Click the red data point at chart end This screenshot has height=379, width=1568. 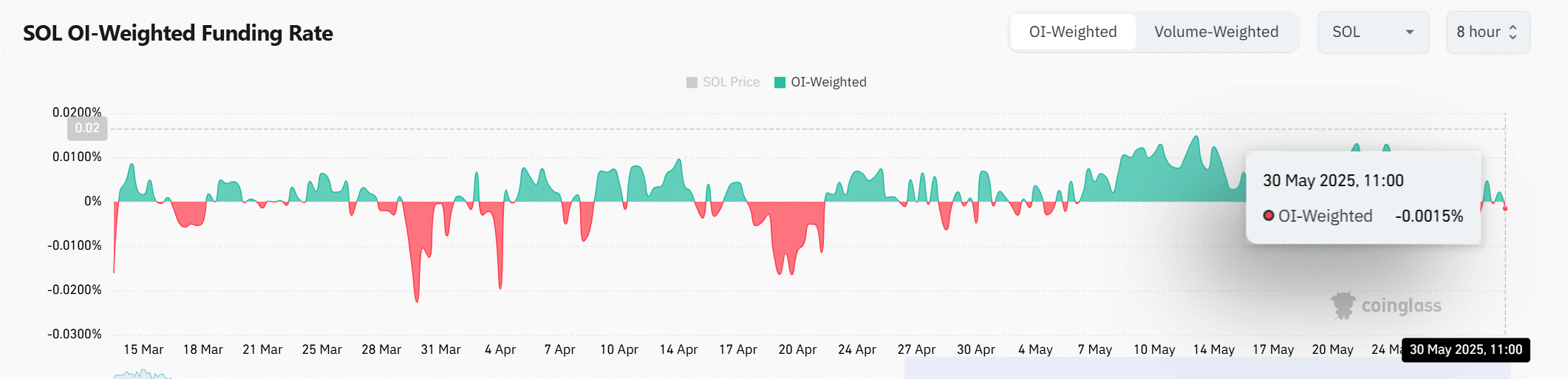[1505, 208]
